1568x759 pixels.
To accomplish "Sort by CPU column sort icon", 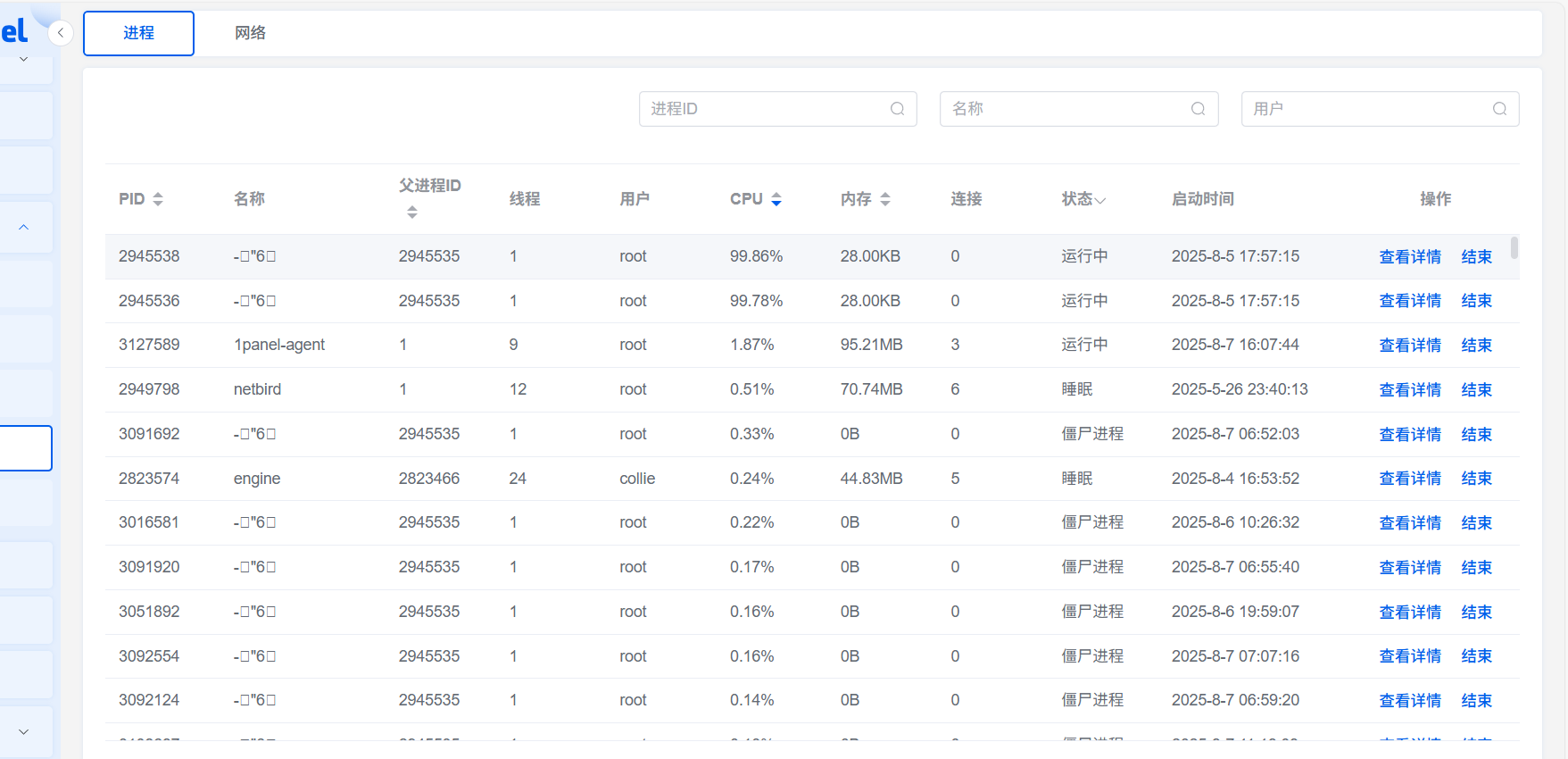I will [776, 199].
